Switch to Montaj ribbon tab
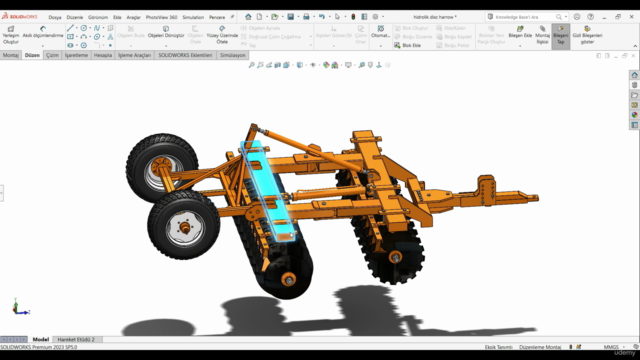 [x=11, y=55]
